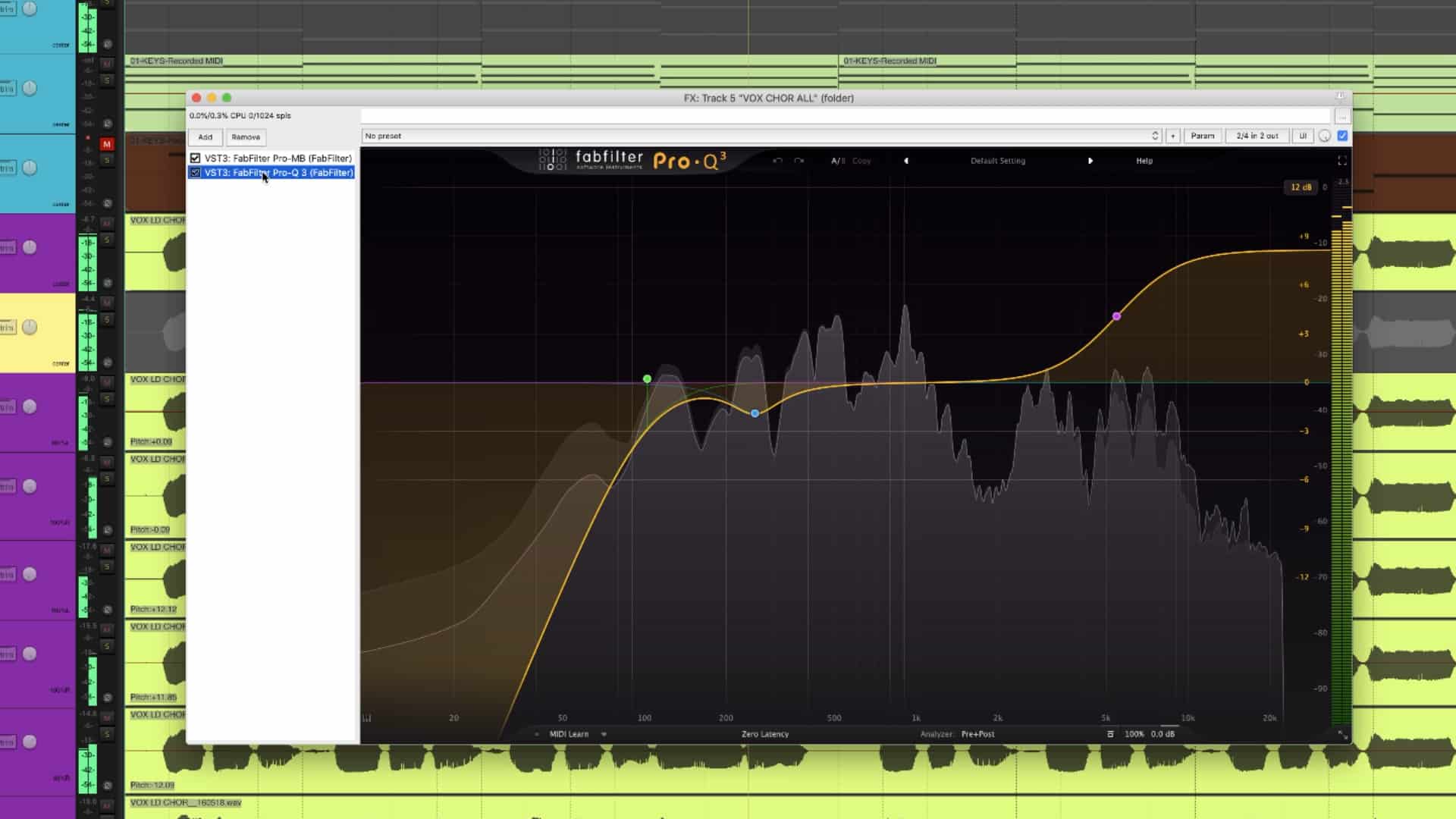Go to next preset arrow
The image size is (1456, 819).
(1090, 161)
